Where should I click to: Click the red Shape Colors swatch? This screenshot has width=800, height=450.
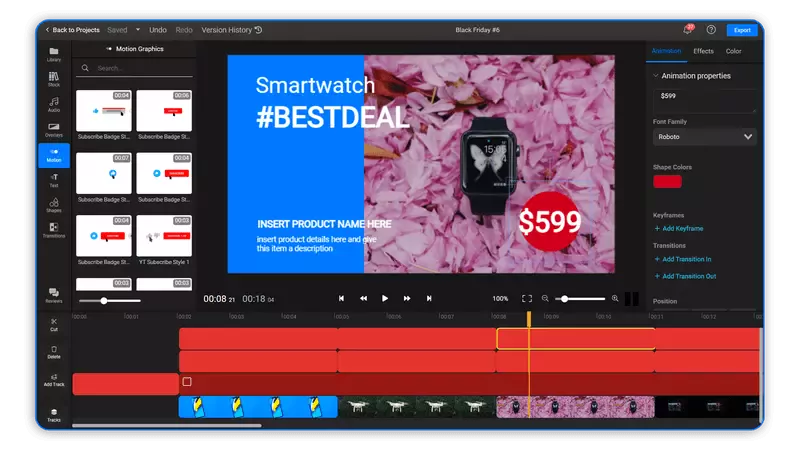(667, 182)
